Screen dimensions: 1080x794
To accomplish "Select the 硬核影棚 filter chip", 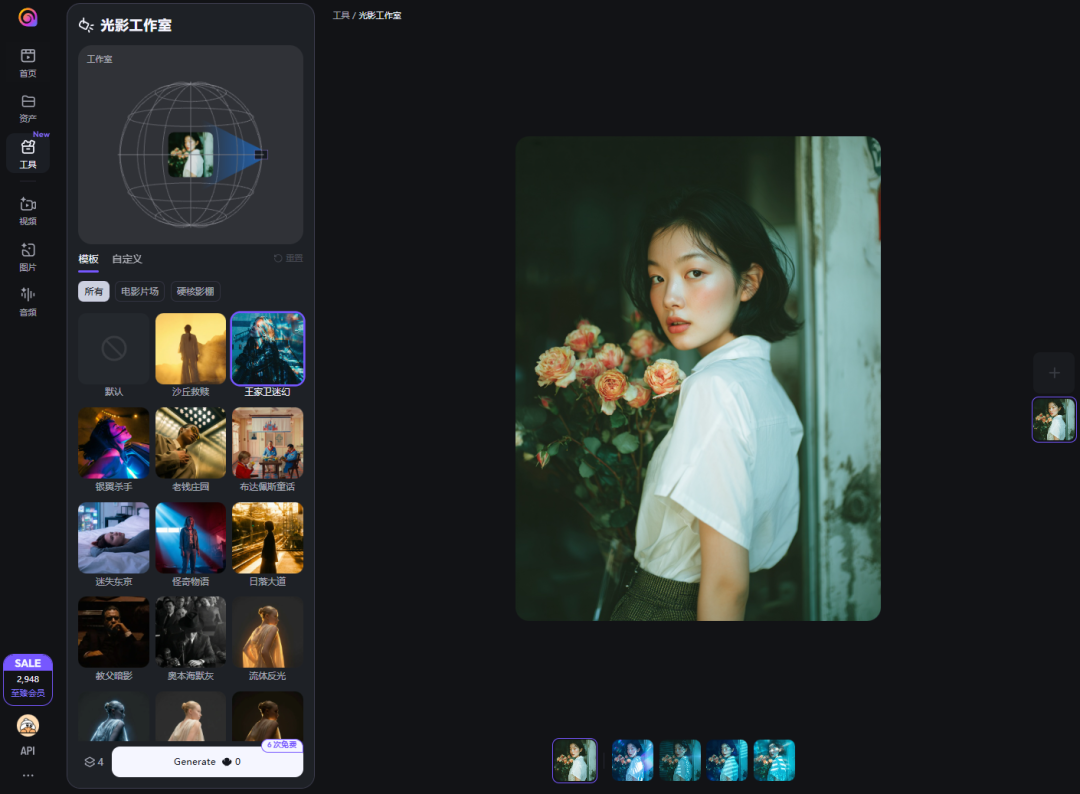I will tap(195, 292).
